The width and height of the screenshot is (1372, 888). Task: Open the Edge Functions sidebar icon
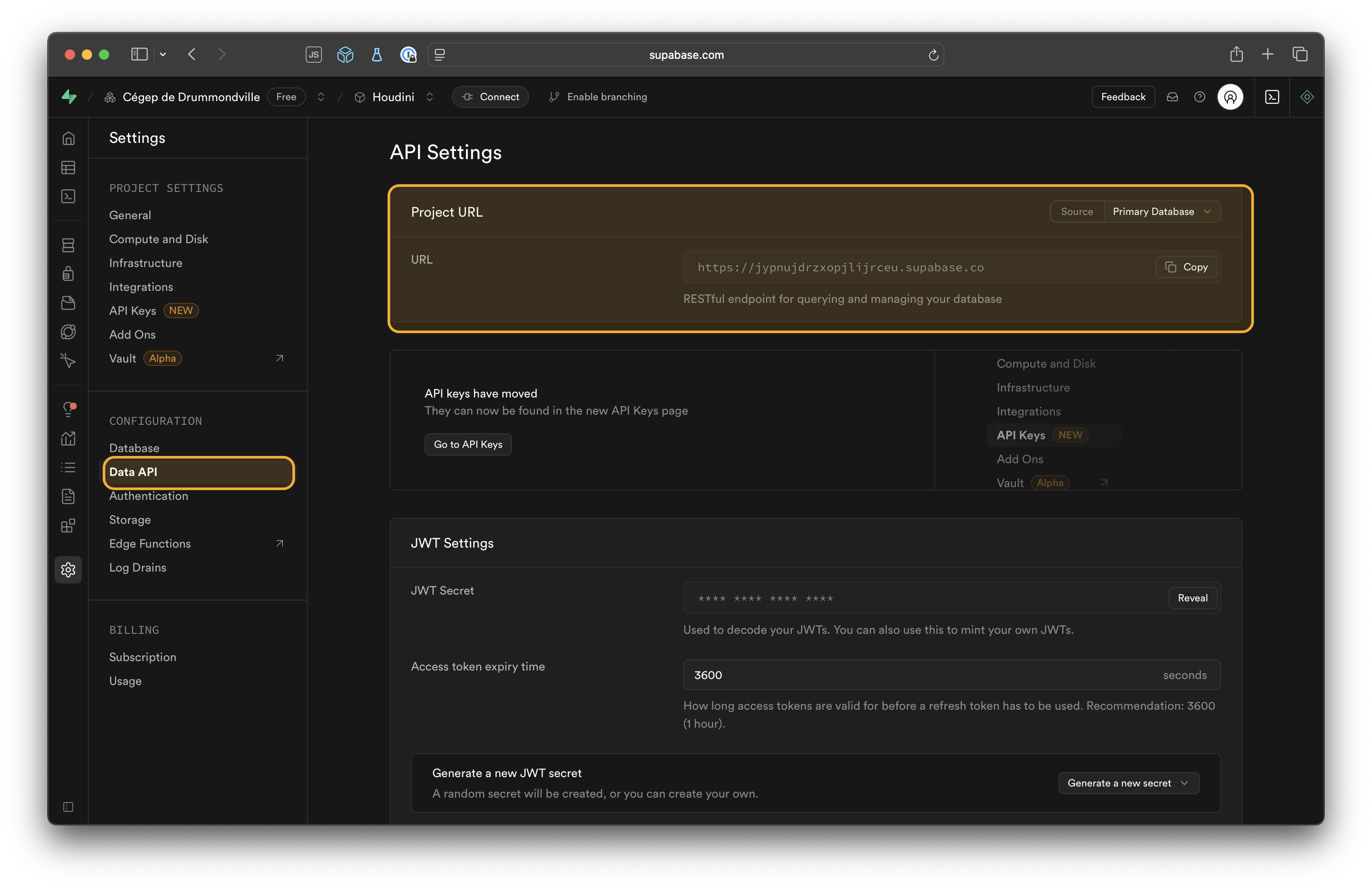tap(68, 332)
